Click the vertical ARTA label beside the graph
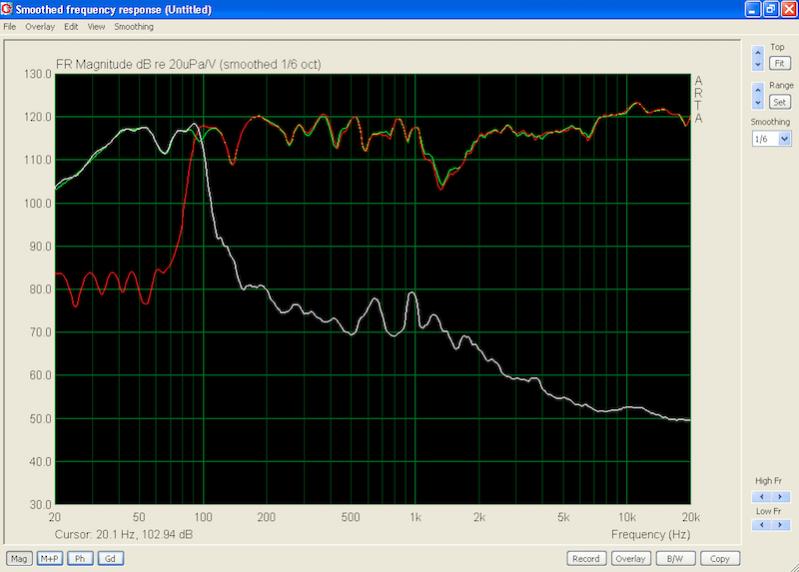The height and width of the screenshot is (572, 799). [698, 99]
